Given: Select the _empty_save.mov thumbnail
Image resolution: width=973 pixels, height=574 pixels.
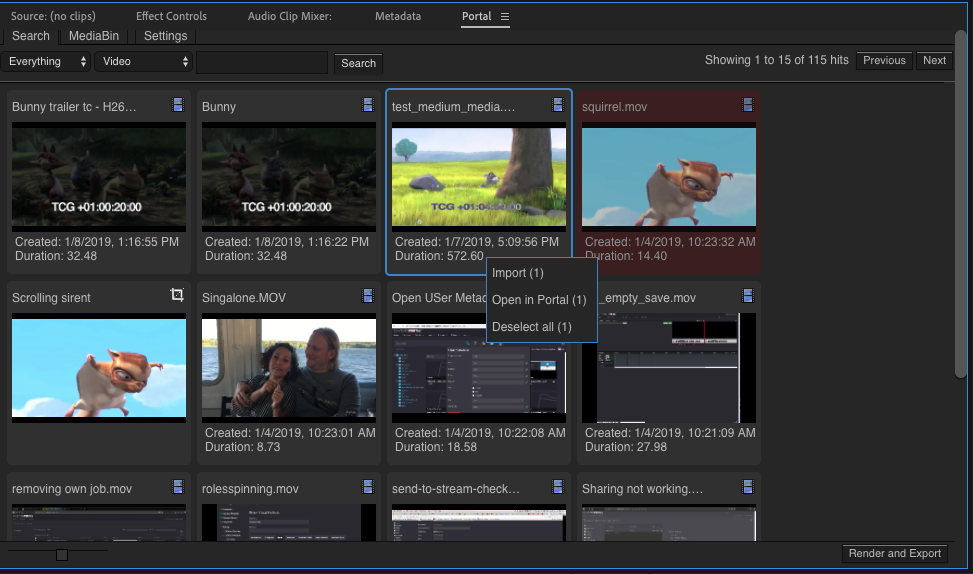Looking at the screenshot, I should (668, 368).
